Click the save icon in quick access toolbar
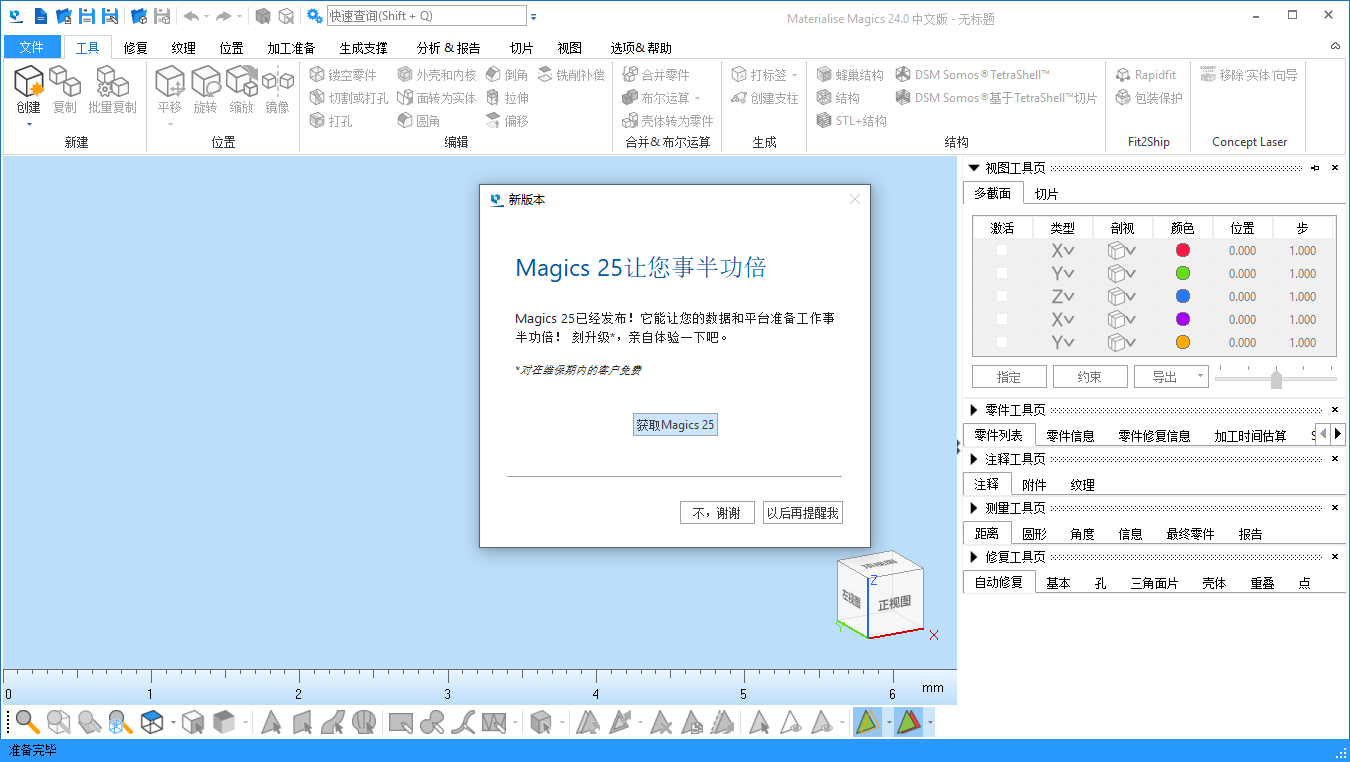 click(x=87, y=16)
